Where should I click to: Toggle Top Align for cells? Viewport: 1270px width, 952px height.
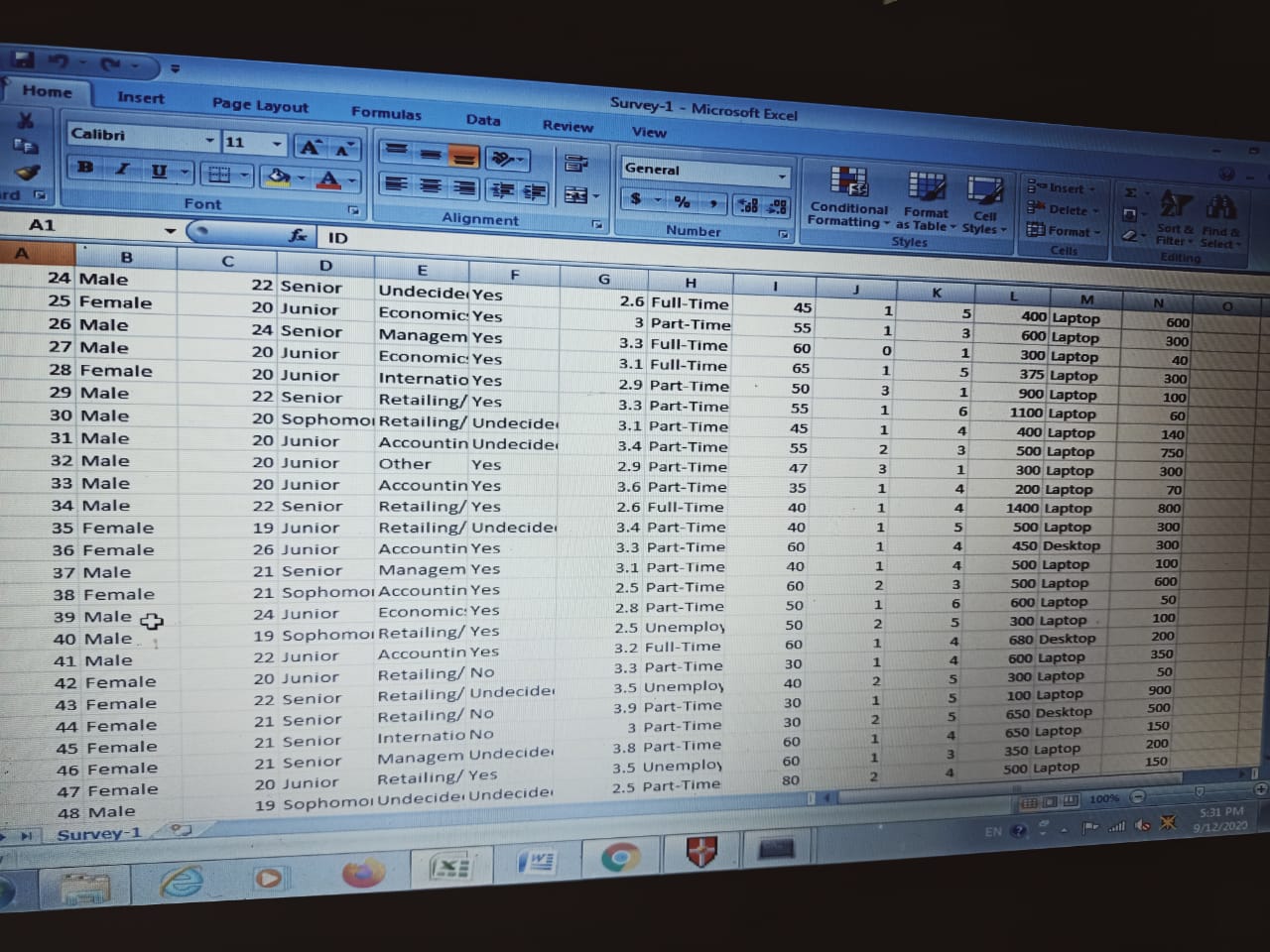tap(396, 151)
